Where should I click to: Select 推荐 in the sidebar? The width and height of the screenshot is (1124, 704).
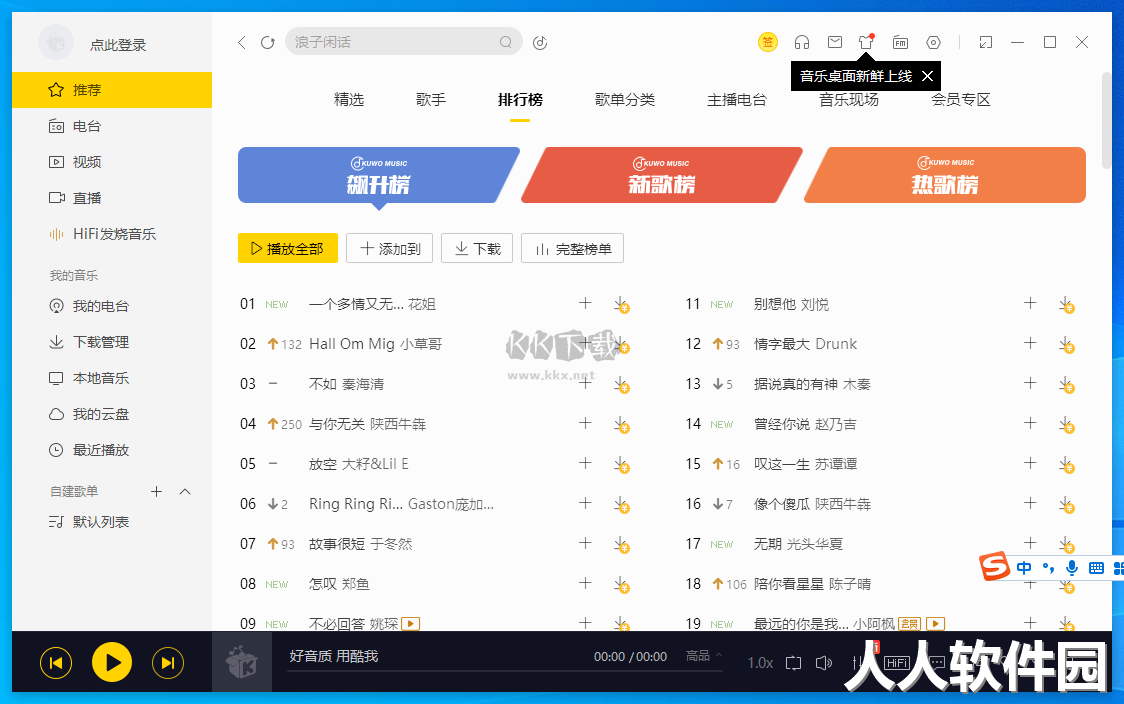[112, 90]
